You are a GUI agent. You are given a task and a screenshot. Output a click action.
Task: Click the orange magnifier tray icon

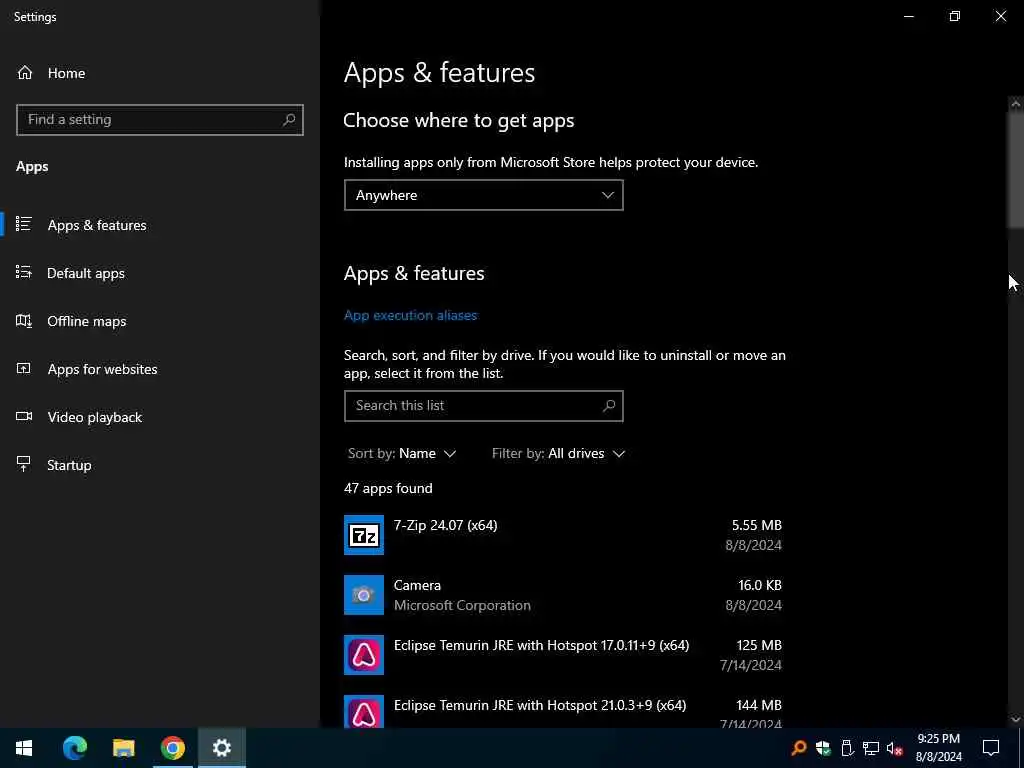pyautogui.click(x=799, y=748)
